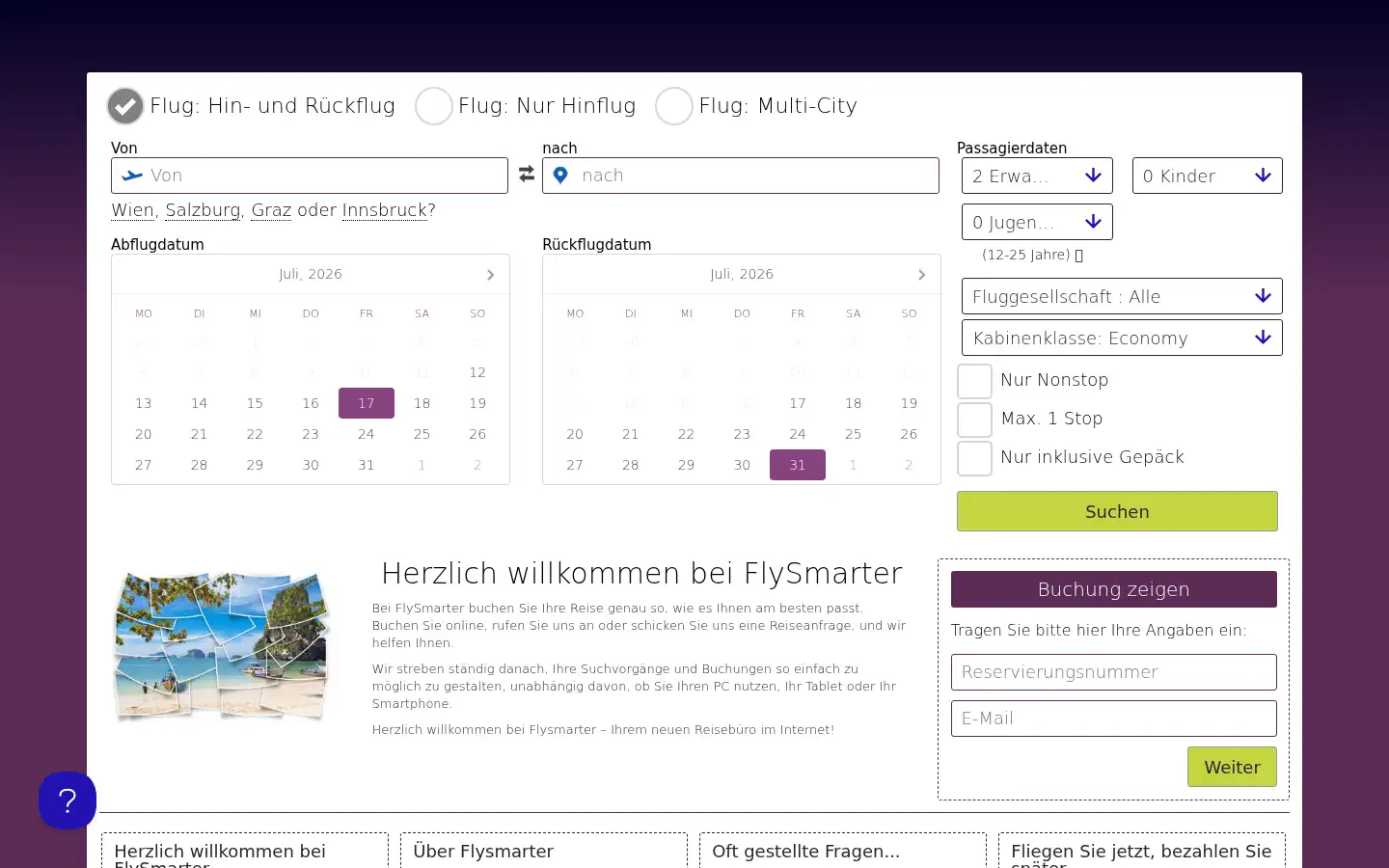Viewport: 1389px width, 868px height.
Task: Click the swap origin and destination arrows icon
Action: pos(526,175)
